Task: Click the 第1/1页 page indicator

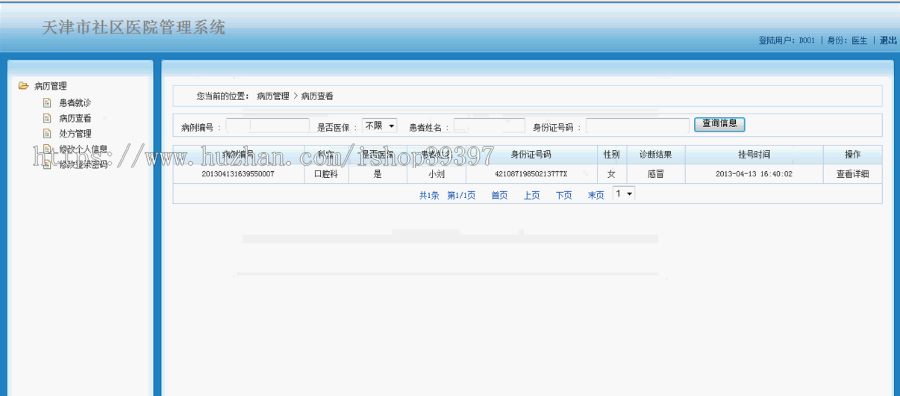Action: (x=461, y=195)
